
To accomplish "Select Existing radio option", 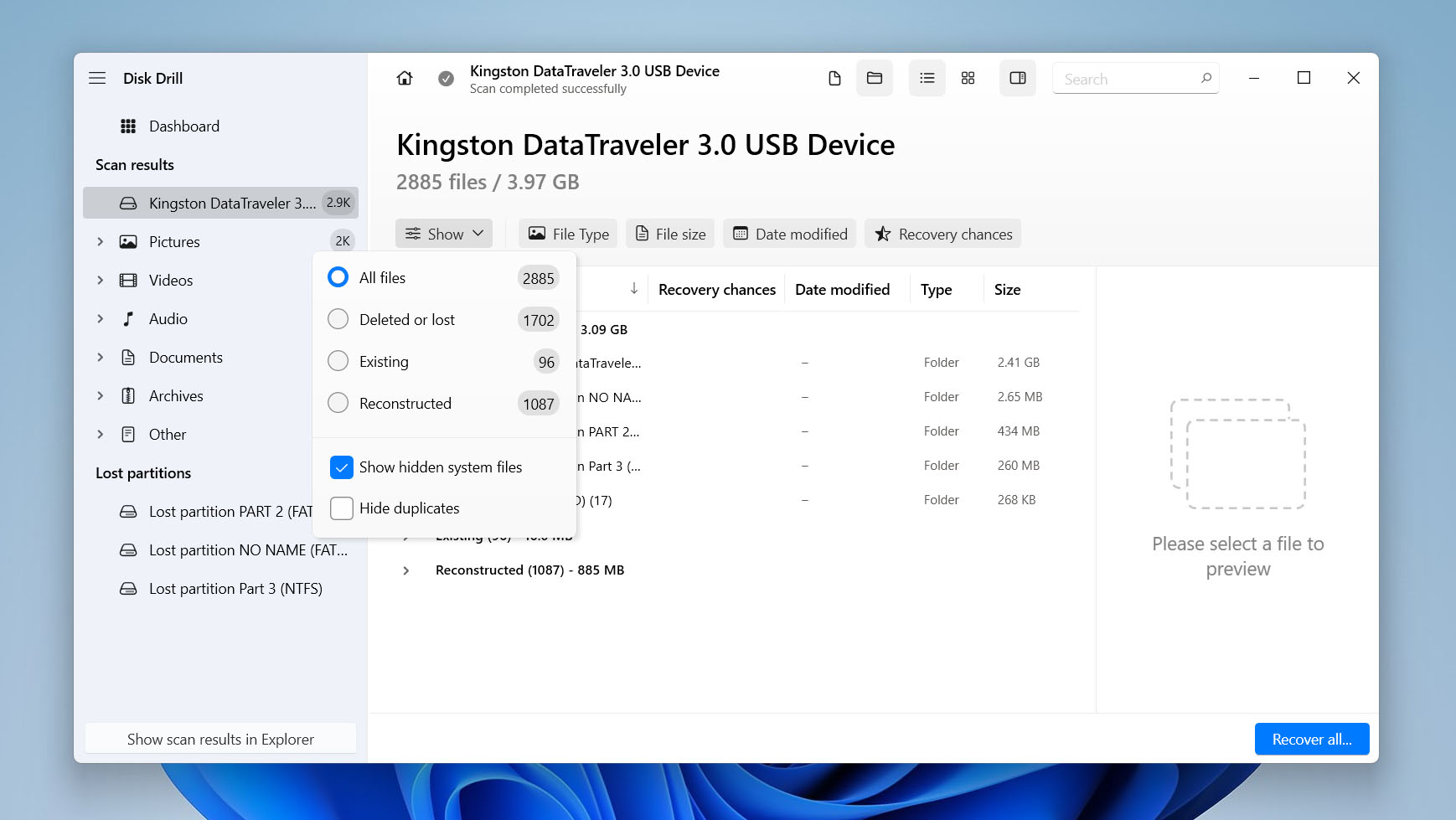I will pos(338,361).
